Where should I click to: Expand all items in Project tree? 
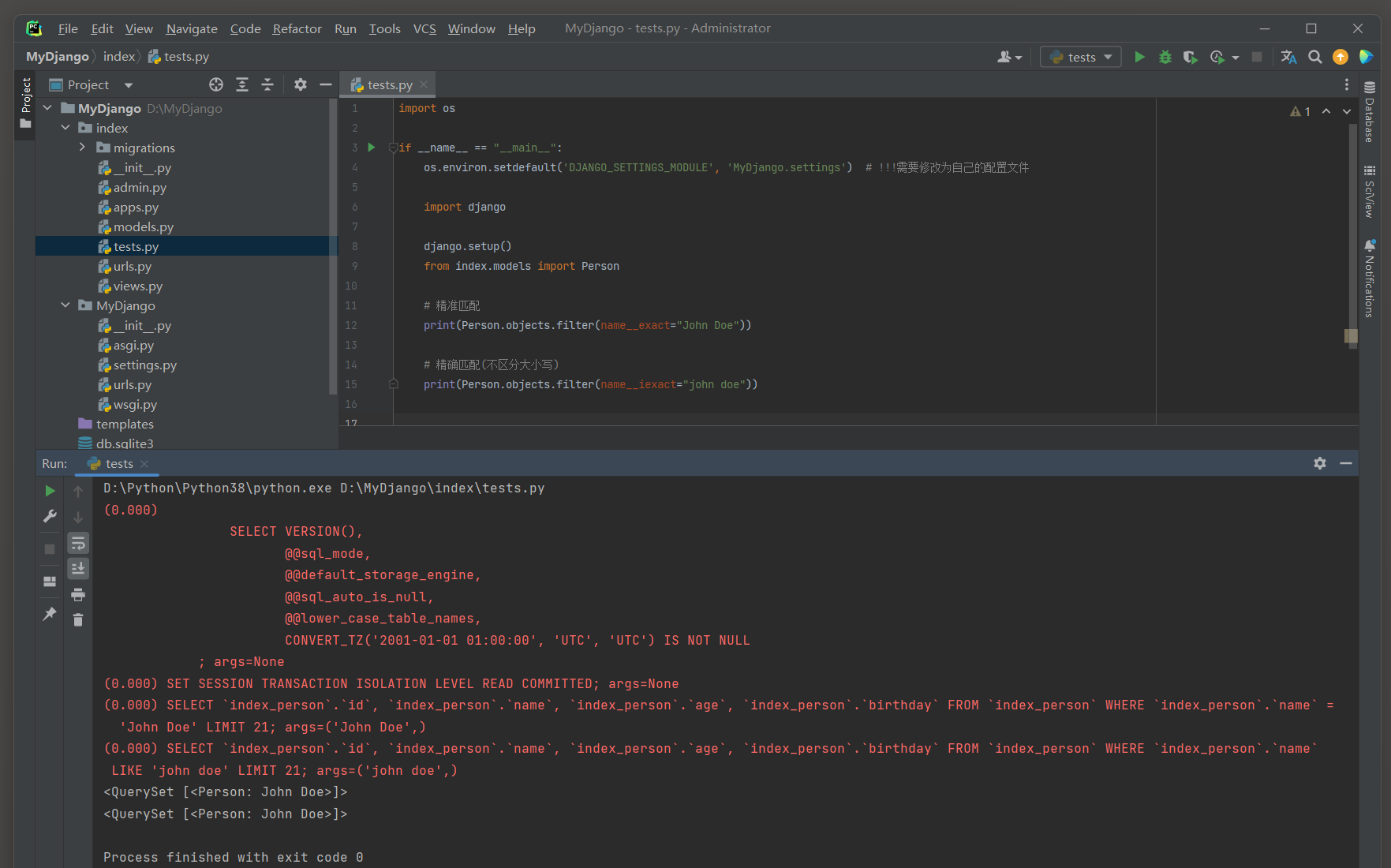(242, 84)
